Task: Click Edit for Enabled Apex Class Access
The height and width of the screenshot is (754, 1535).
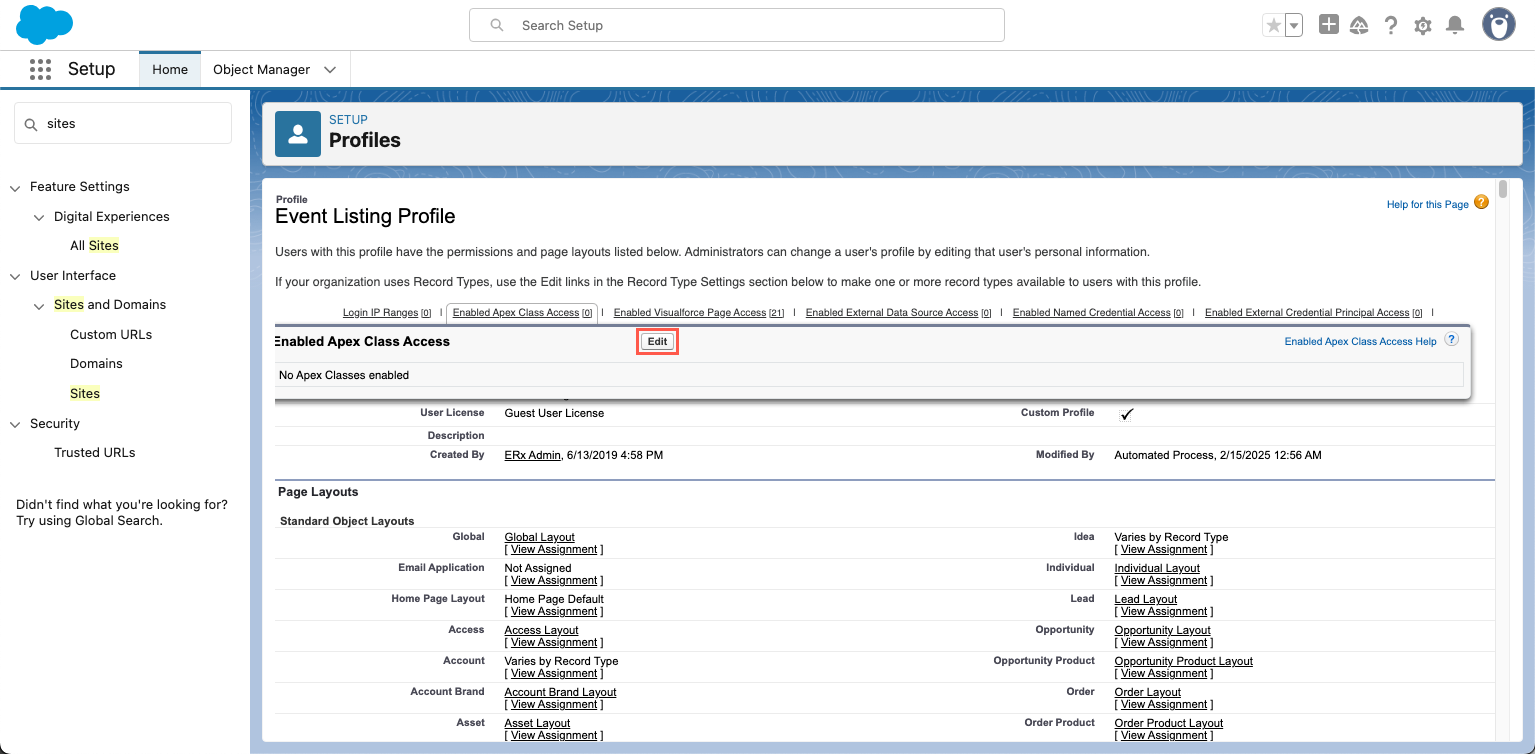Action: tap(657, 342)
